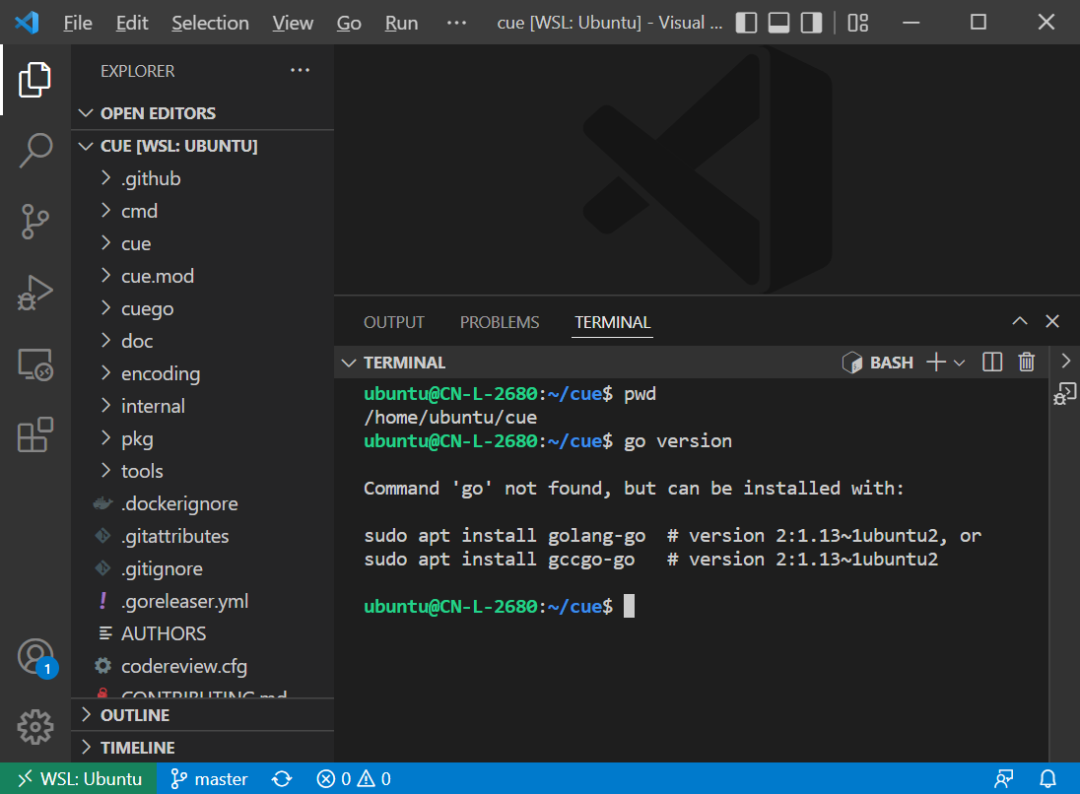The image size is (1080, 794).
Task: Open the terminal launch profiles dropdown
Action: 959,362
